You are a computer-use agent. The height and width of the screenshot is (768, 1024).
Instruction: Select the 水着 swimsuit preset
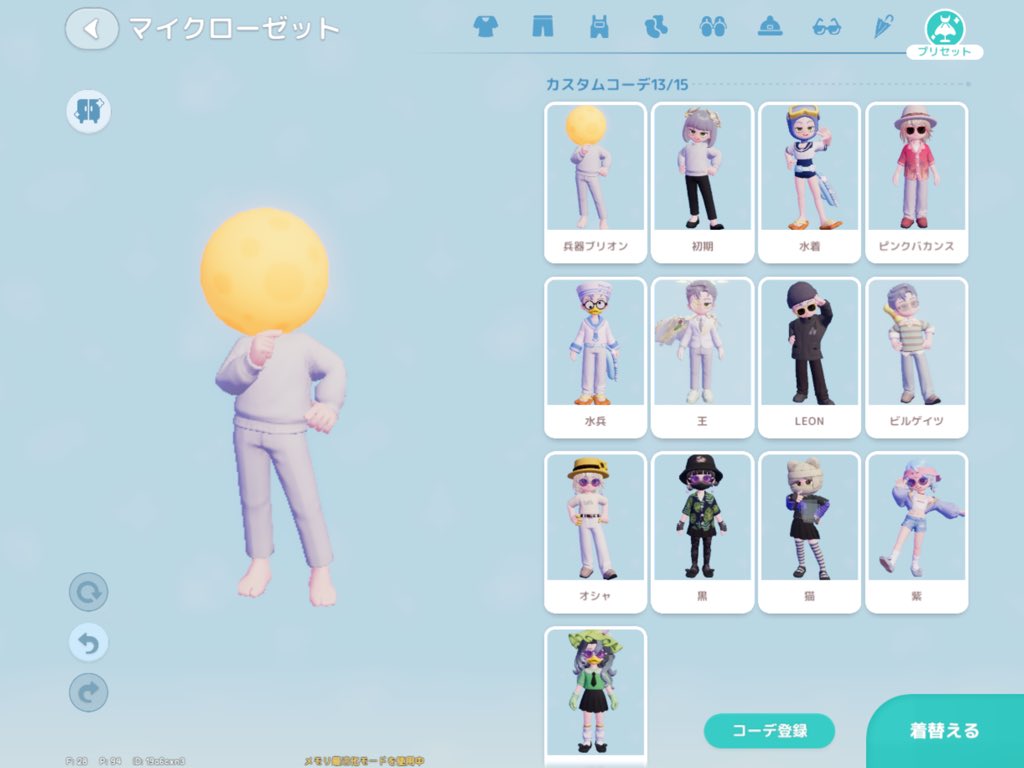tap(810, 183)
